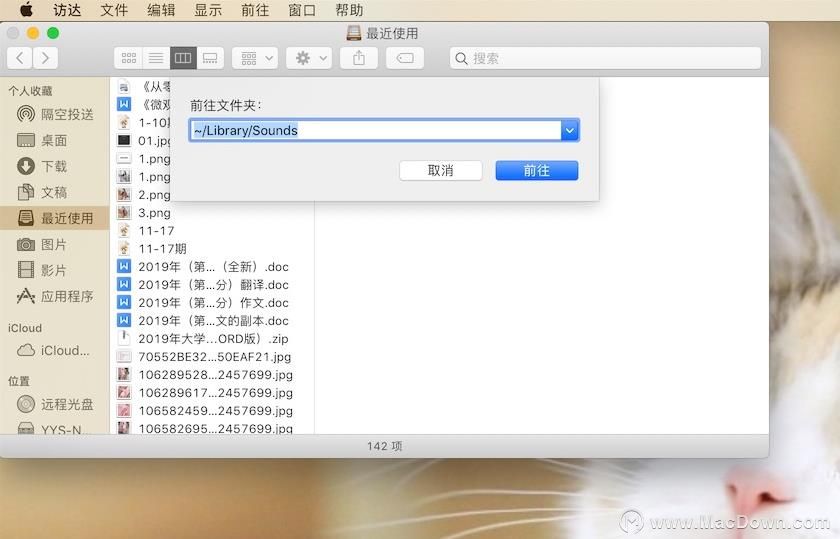840x539 pixels.
Task: Click the share toolbar button
Action: click(x=359, y=58)
